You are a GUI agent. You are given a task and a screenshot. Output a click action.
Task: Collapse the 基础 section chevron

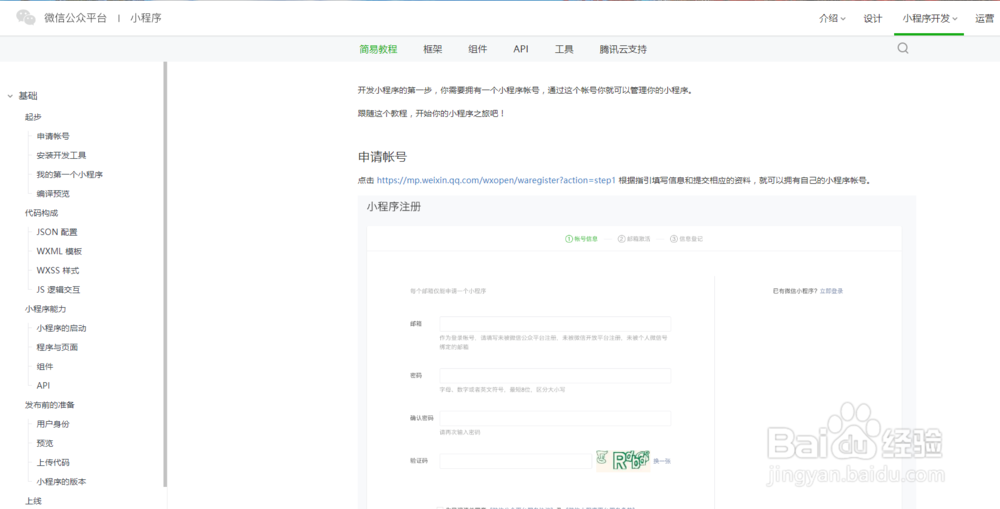(10, 96)
